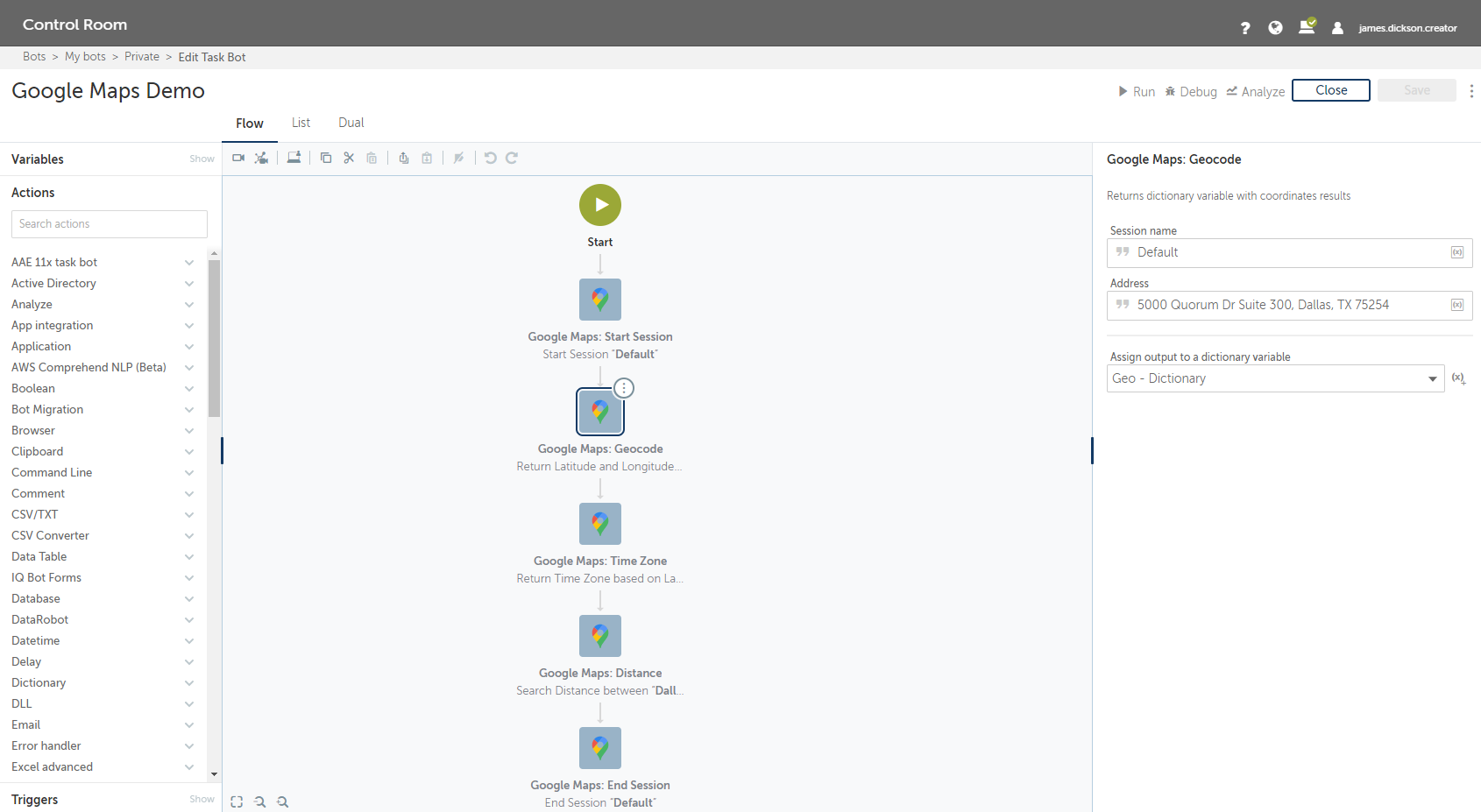
Task: Cut the selected action with scissors icon
Action: (x=349, y=158)
